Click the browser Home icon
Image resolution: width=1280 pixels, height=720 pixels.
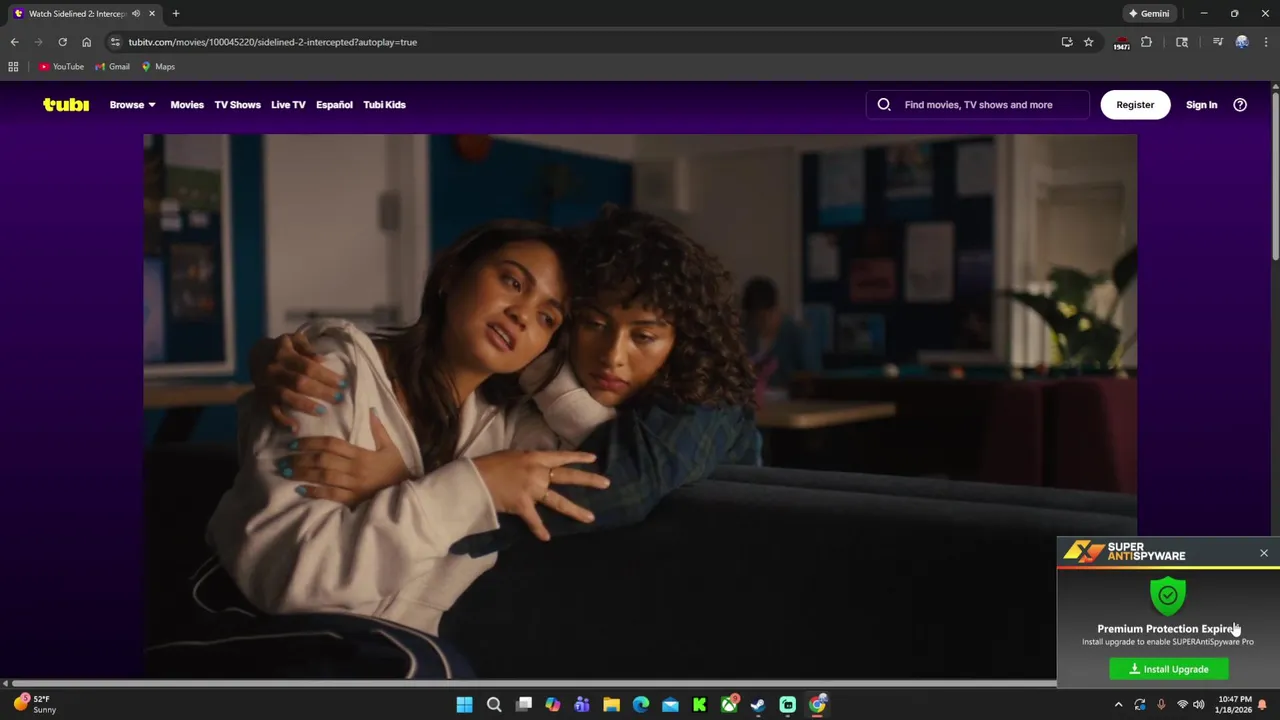(86, 42)
